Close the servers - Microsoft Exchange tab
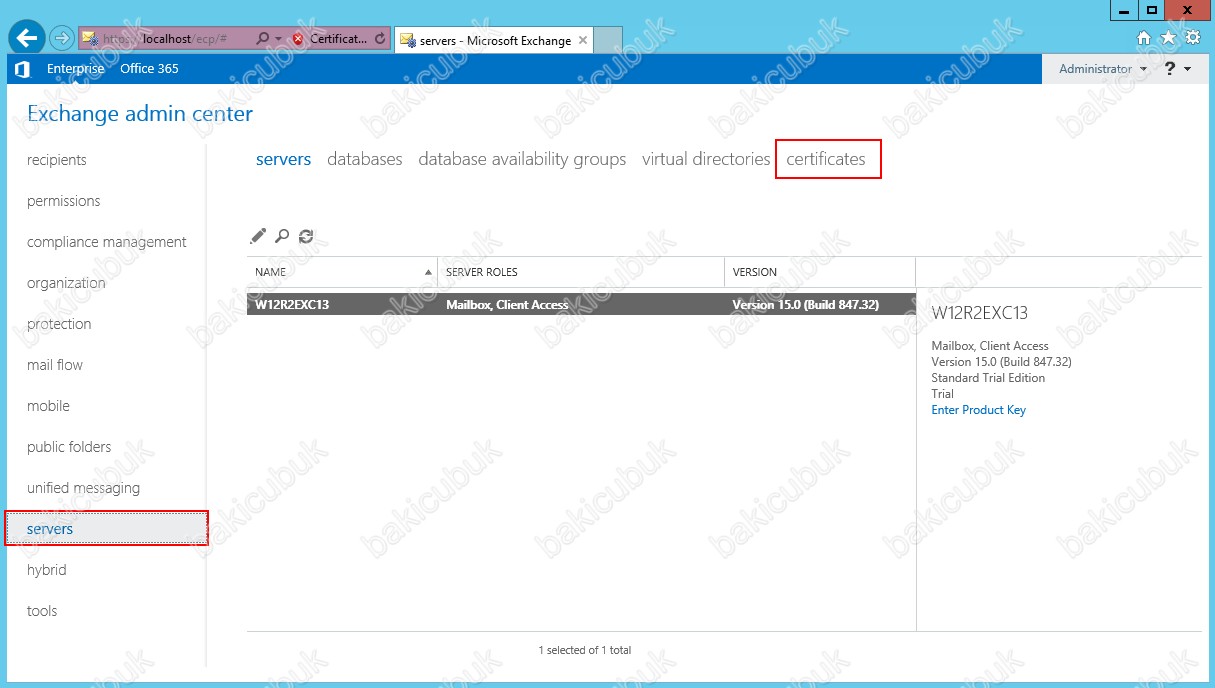Screen dimensions: 1215x688 584,40
